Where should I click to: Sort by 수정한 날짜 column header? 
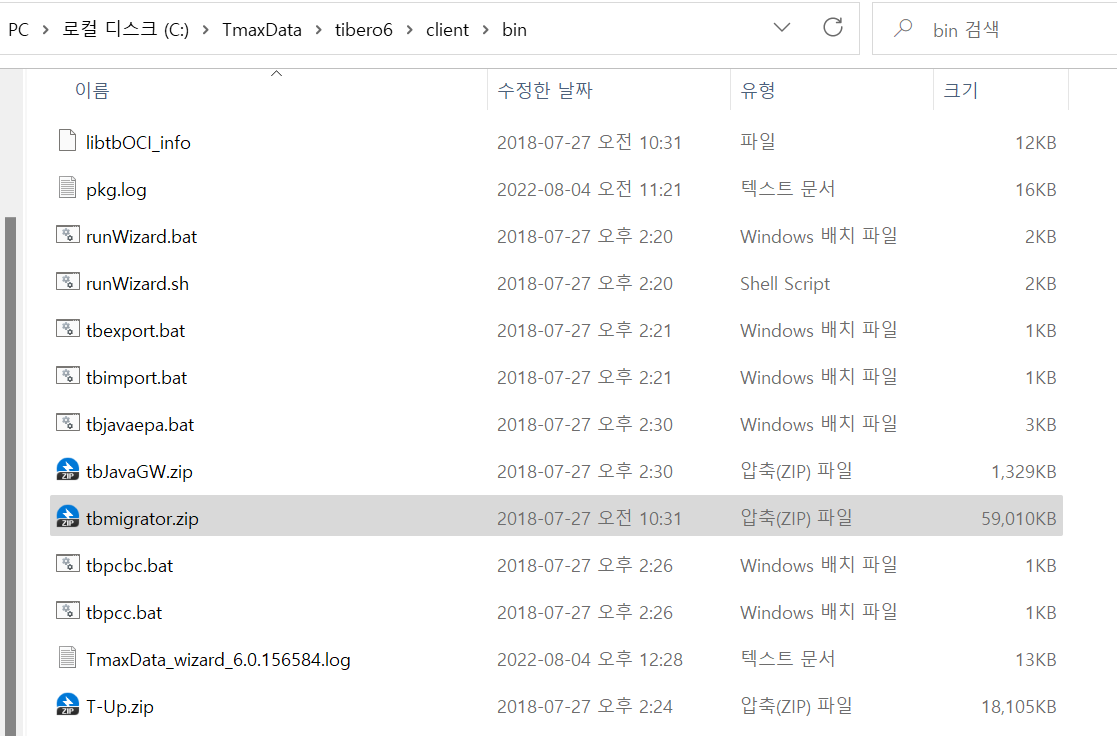click(x=545, y=90)
